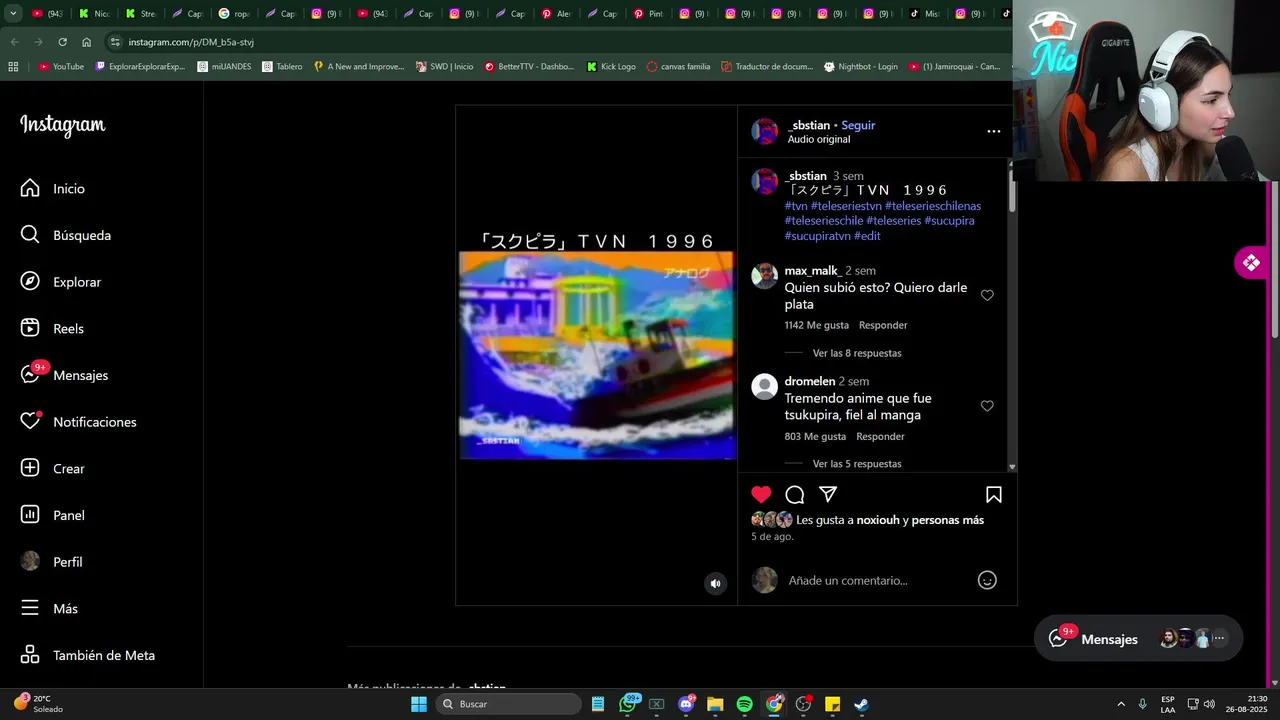Screen dimensions: 1280x720
Task: Open Nightbot - Login bookmark
Action: coord(860,66)
